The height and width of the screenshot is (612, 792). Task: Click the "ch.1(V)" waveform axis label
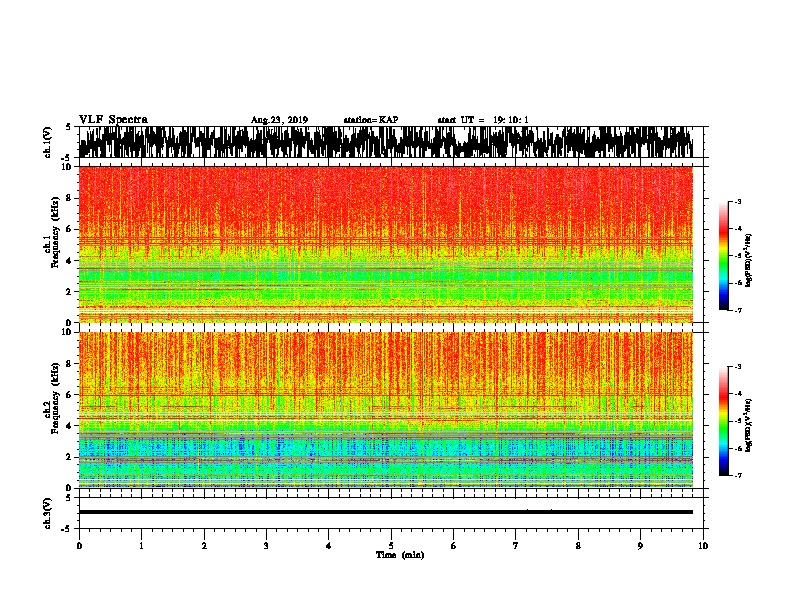coord(48,142)
